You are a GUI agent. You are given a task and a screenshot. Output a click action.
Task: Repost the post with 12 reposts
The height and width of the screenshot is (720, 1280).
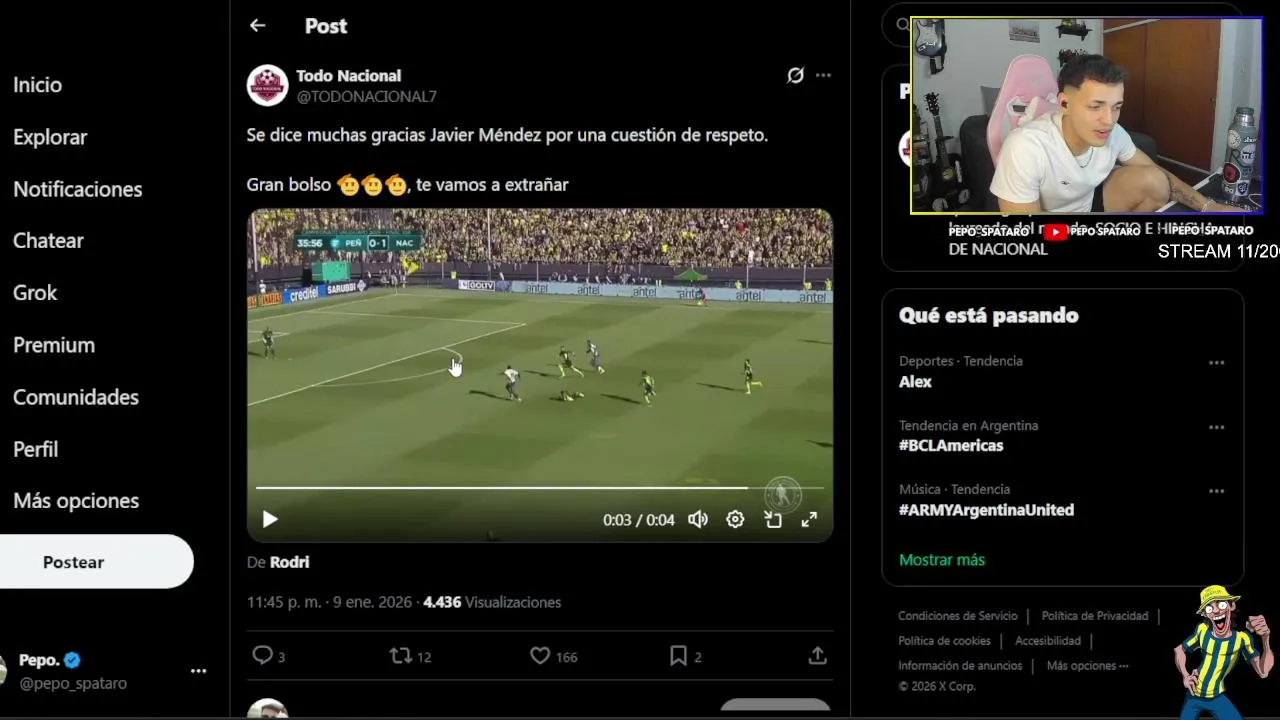click(400, 656)
